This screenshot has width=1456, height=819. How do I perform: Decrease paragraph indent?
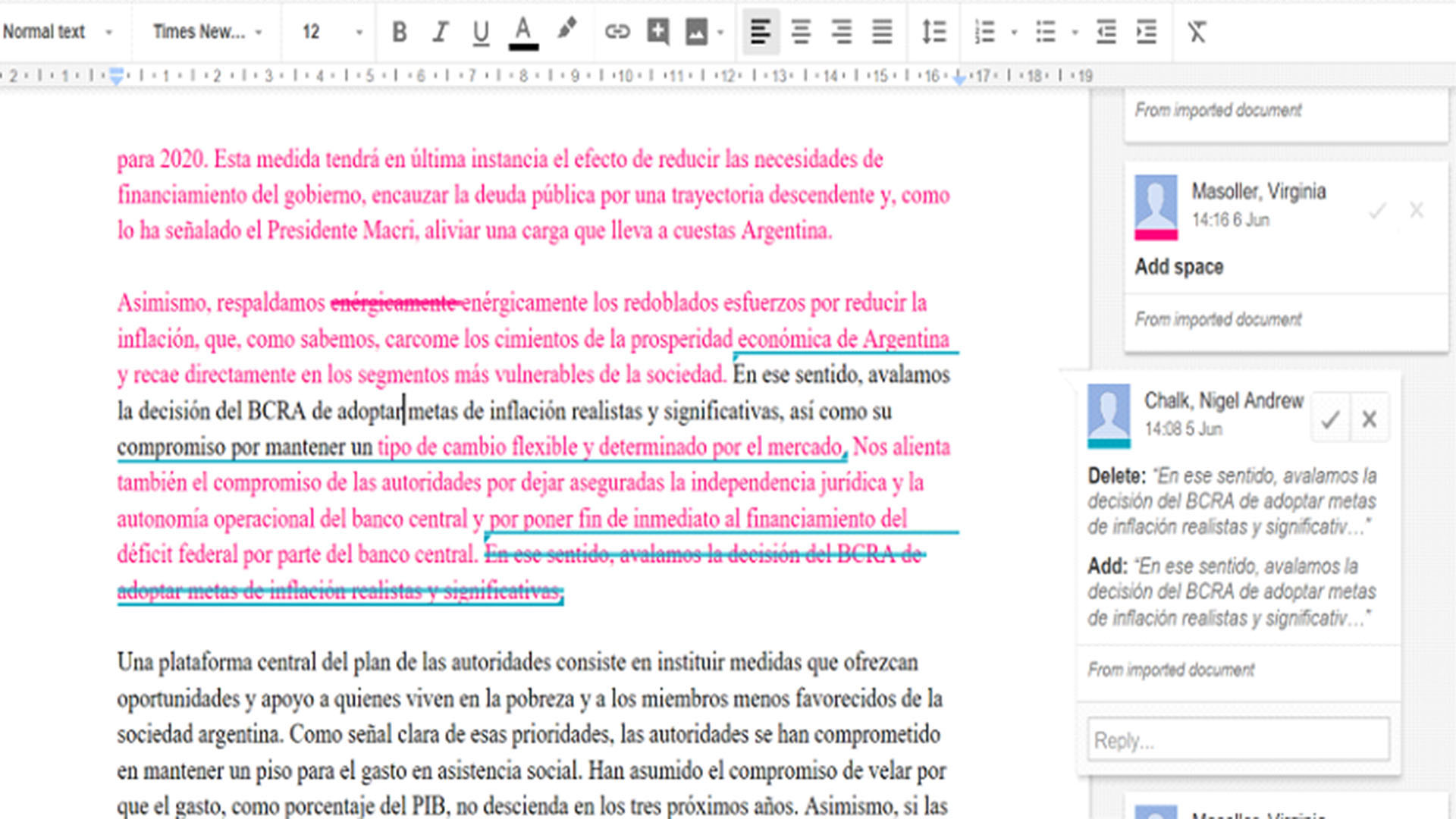pos(1106,32)
